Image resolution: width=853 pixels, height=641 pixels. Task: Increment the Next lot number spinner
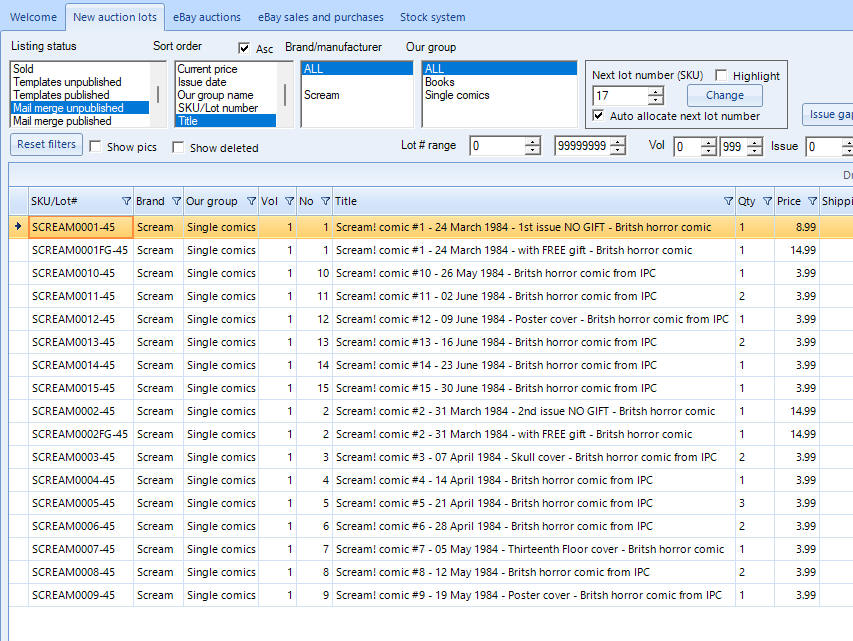click(656, 91)
